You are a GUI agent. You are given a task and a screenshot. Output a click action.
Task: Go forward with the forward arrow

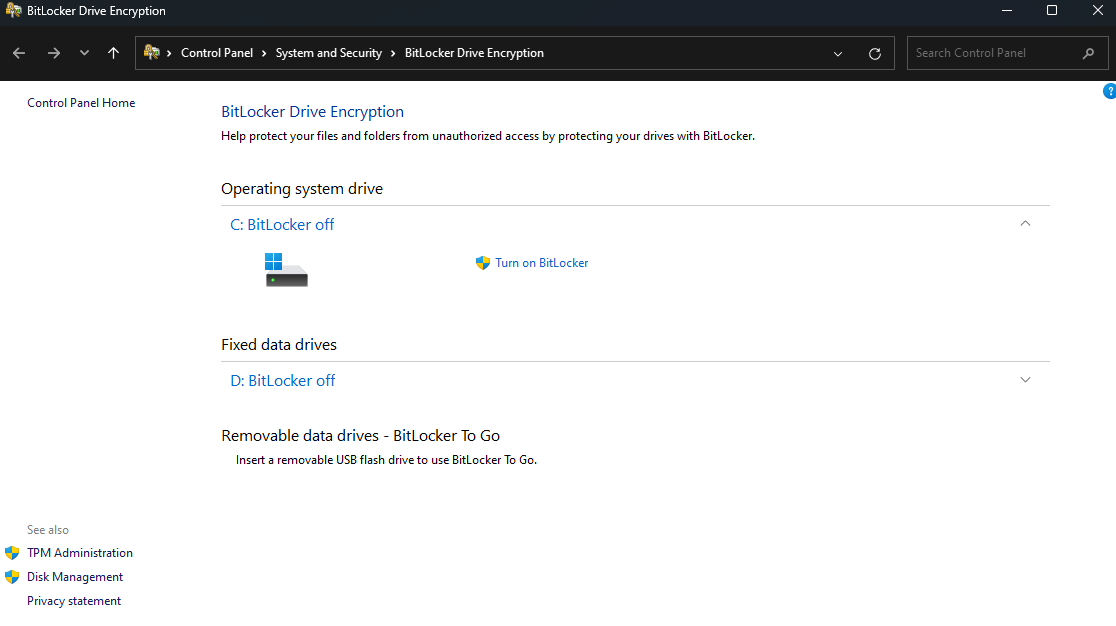click(53, 53)
